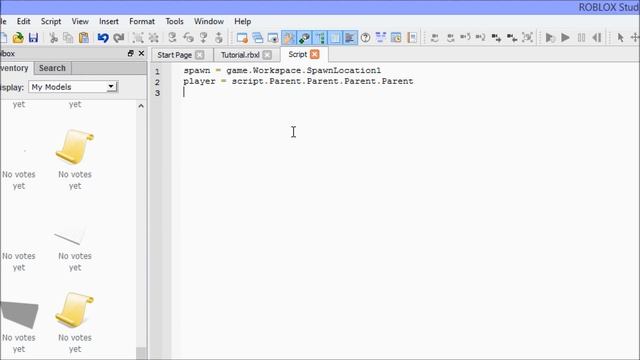Image resolution: width=640 pixels, height=360 pixels.
Task: Start the game with the Play triangle
Action: point(565,38)
